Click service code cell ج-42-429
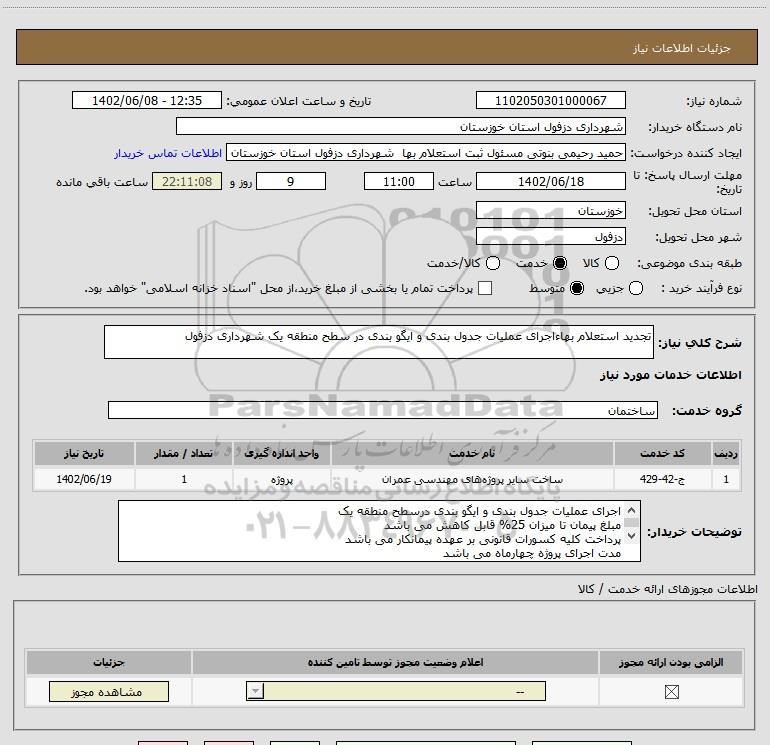The image size is (770, 745). point(662,479)
